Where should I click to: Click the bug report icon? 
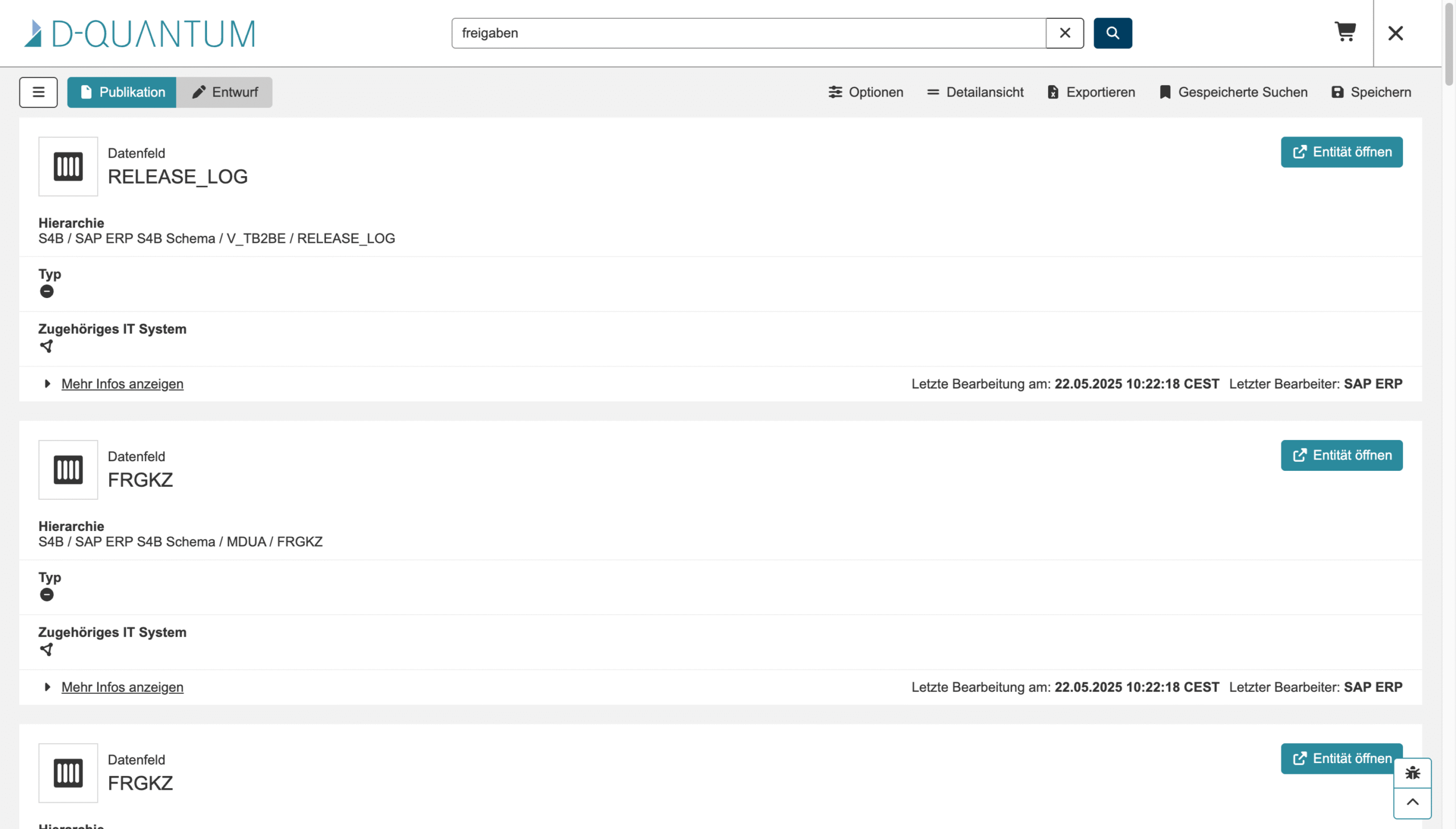(x=1412, y=773)
